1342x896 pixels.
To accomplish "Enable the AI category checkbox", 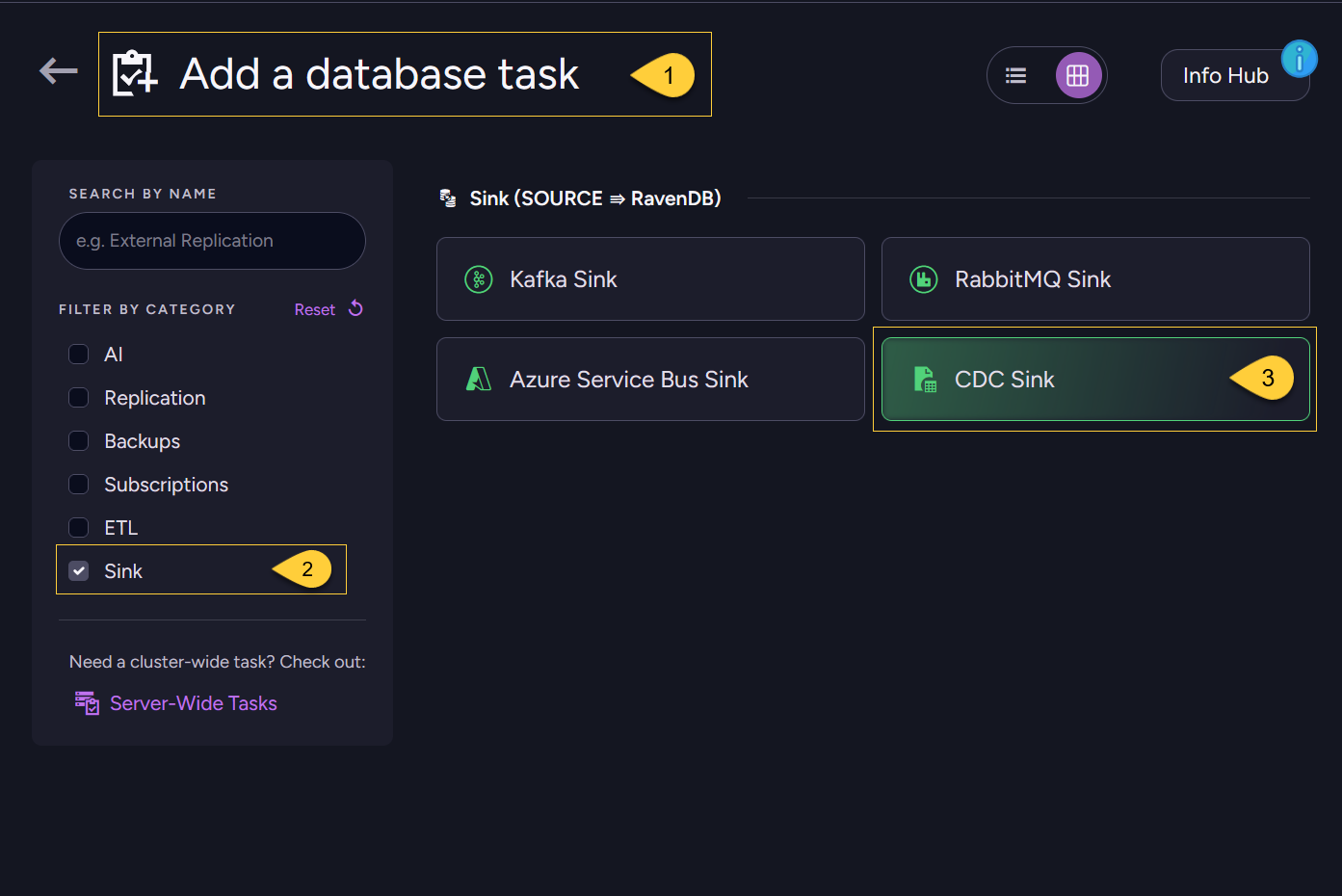I will [79, 355].
